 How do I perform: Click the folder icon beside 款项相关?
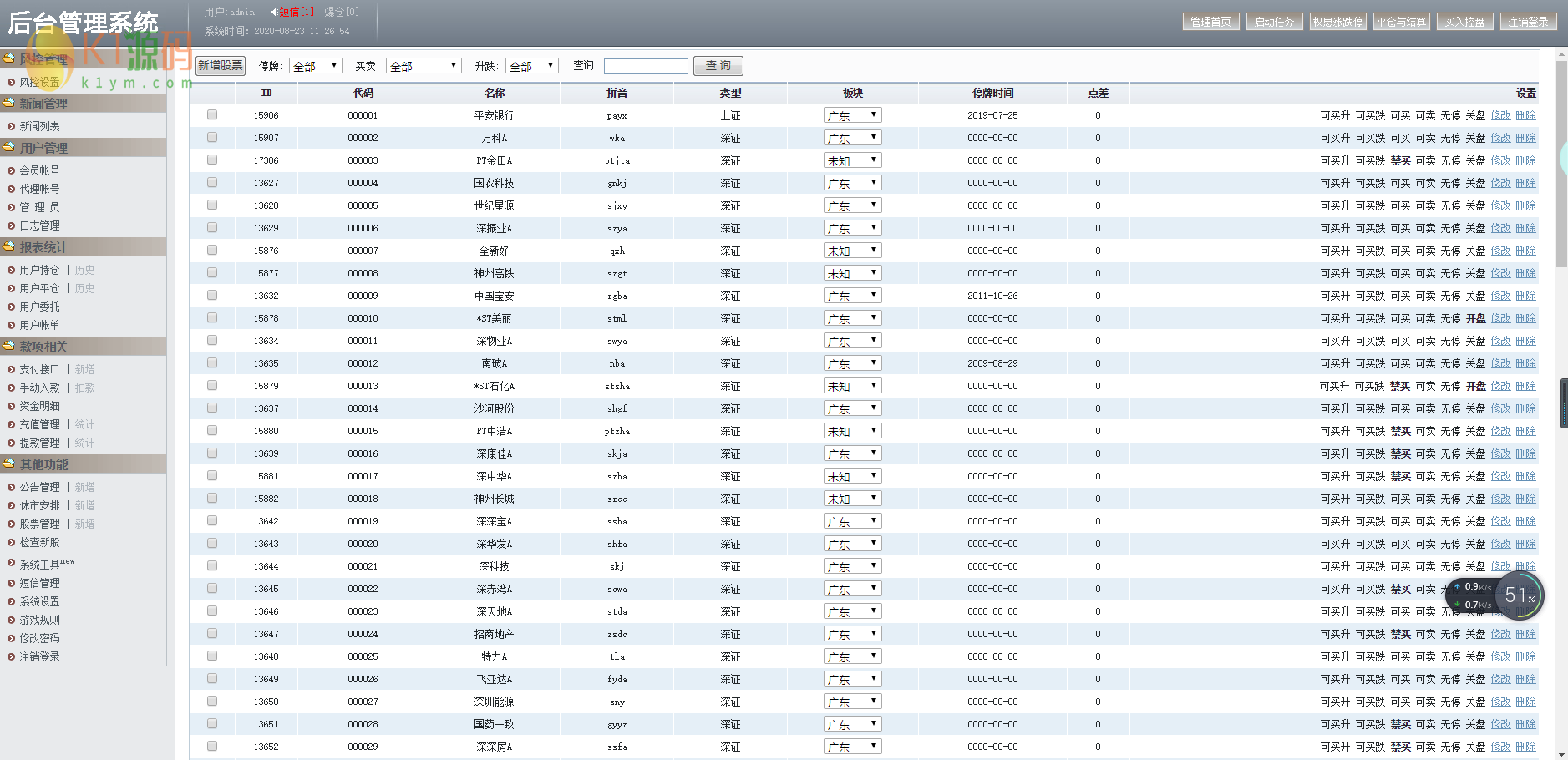pos(9,346)
